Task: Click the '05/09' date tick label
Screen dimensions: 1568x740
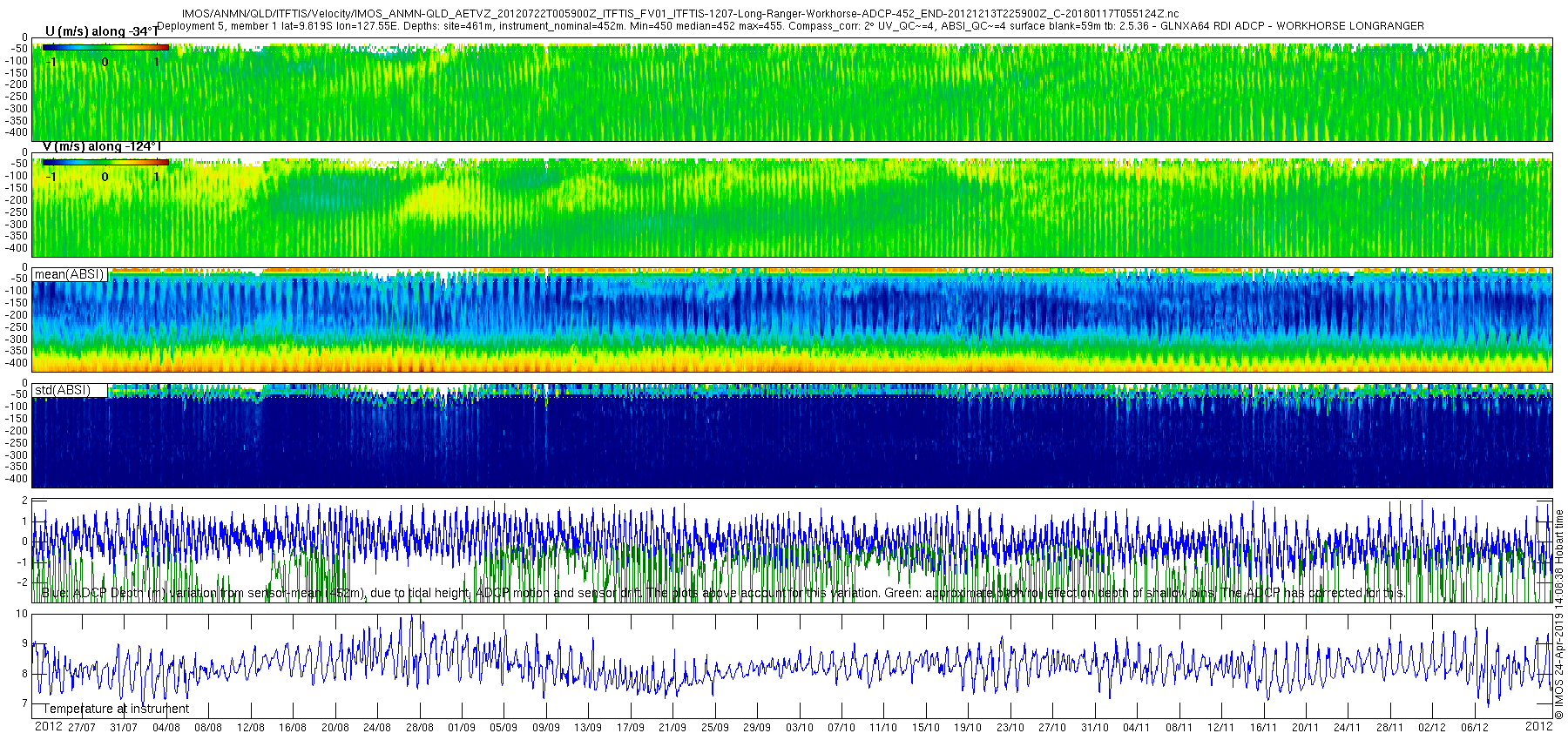Action: (504, 728)
